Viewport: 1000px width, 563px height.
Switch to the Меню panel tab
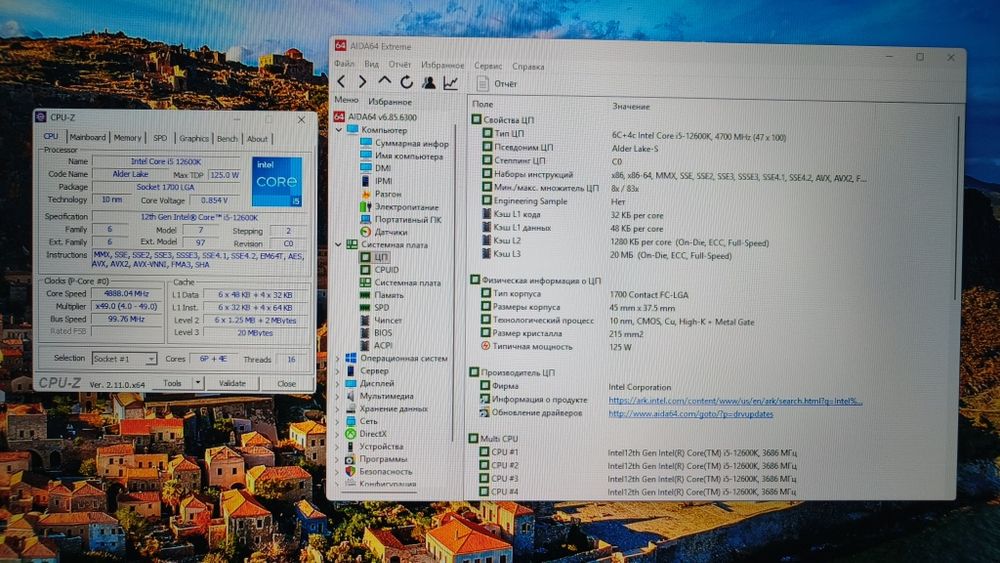(x=346, y=100)
